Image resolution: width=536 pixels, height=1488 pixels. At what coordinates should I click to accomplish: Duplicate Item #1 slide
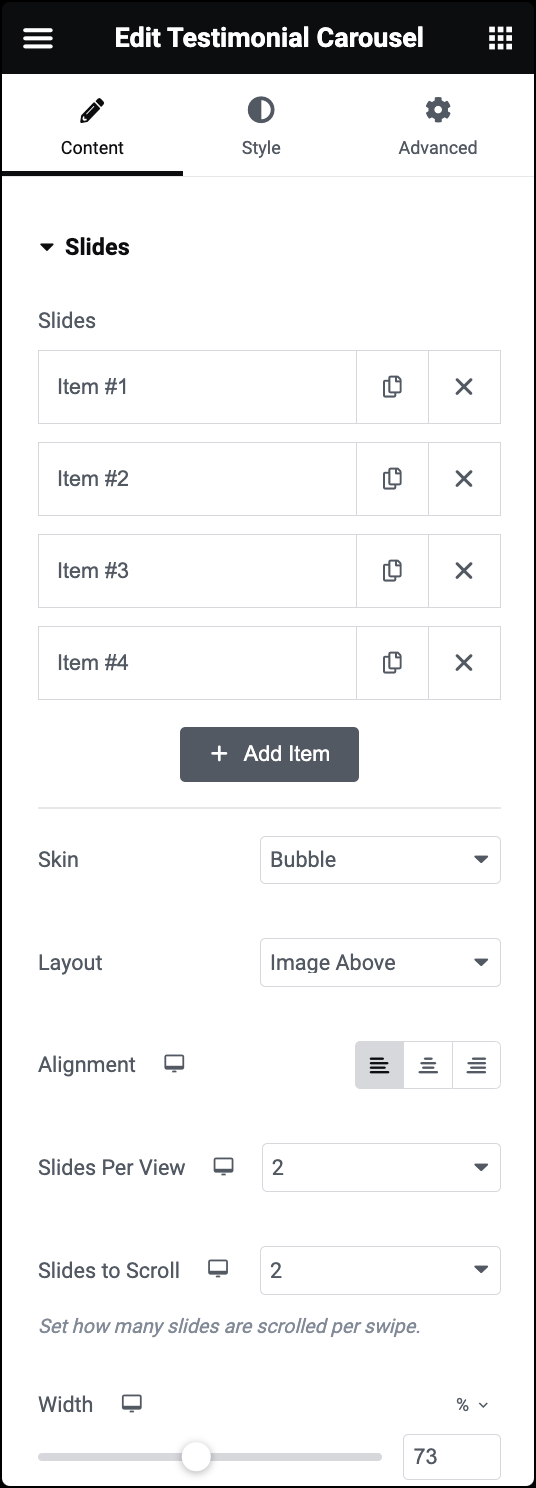pos(392,387)
